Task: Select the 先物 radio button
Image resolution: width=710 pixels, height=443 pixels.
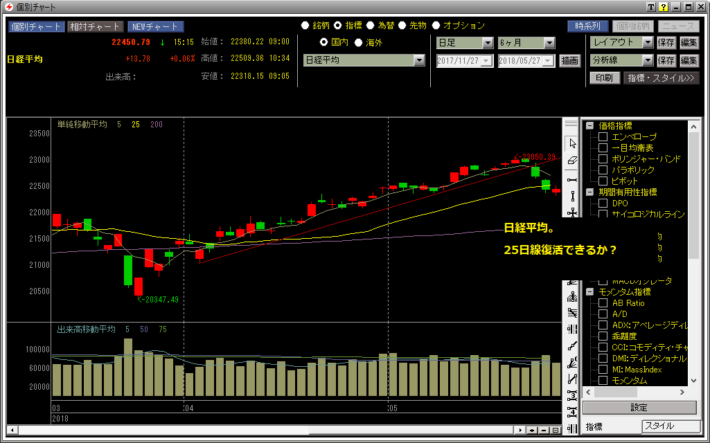Action: (x=402, y=26)
